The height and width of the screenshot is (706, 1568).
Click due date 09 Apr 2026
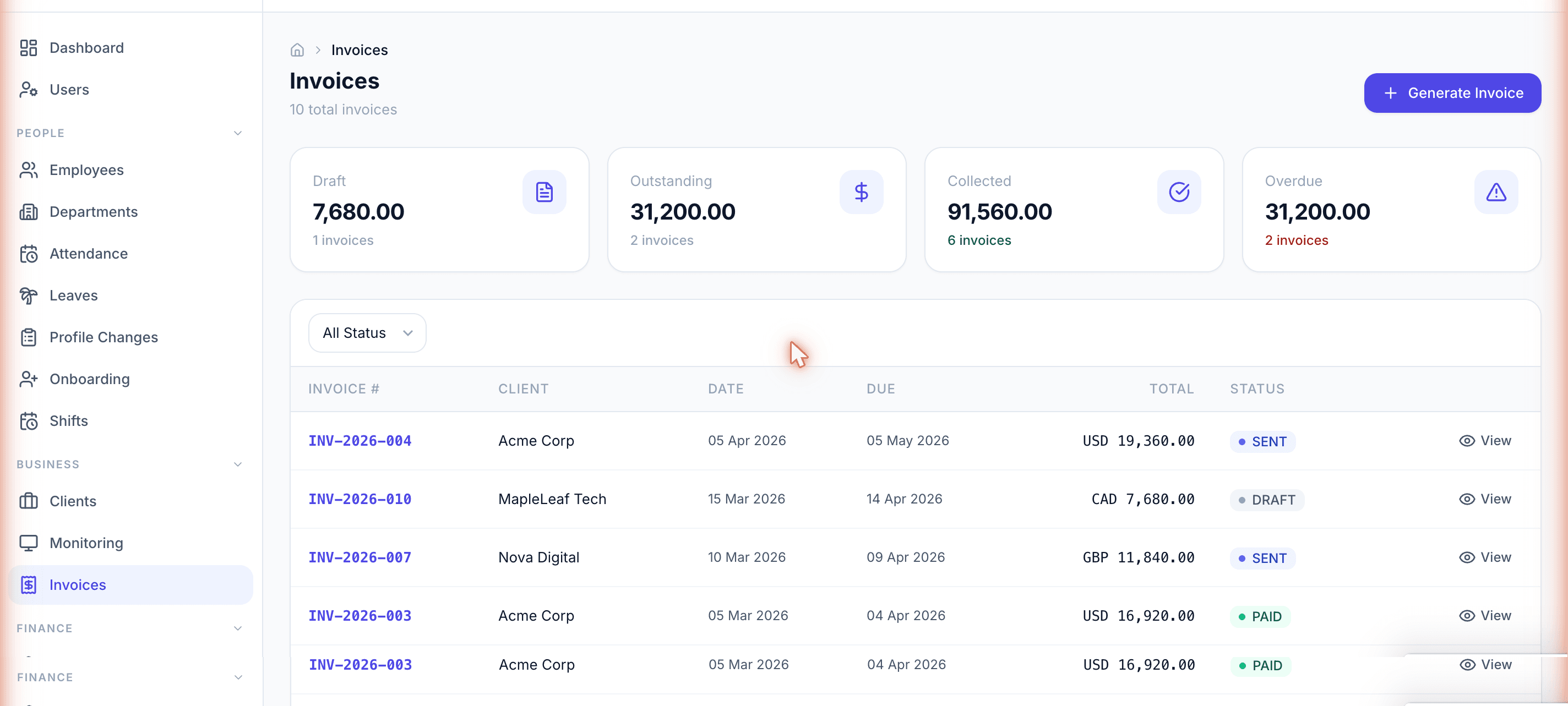click(x=906, y=557)
